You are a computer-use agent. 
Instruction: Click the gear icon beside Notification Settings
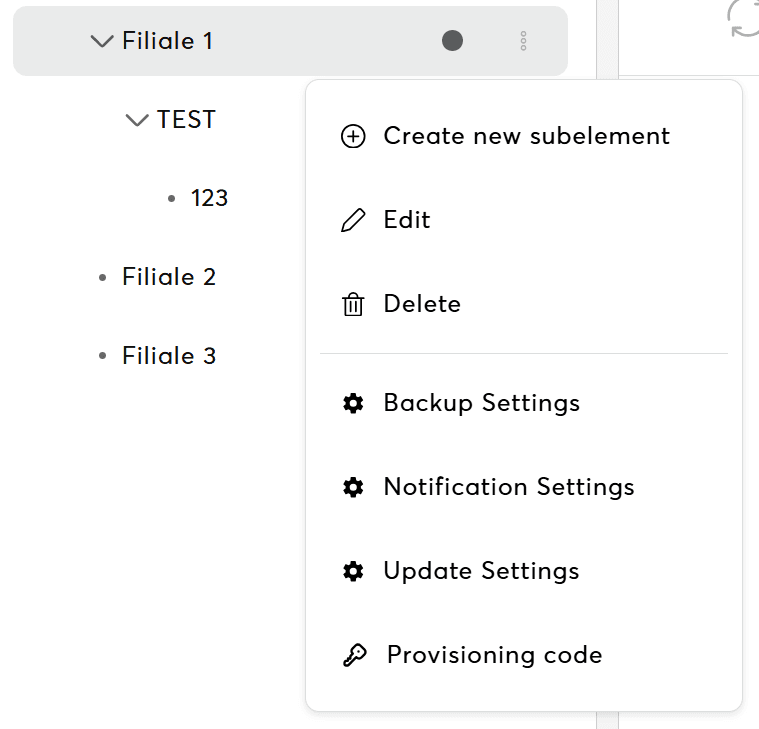(353, 487)
